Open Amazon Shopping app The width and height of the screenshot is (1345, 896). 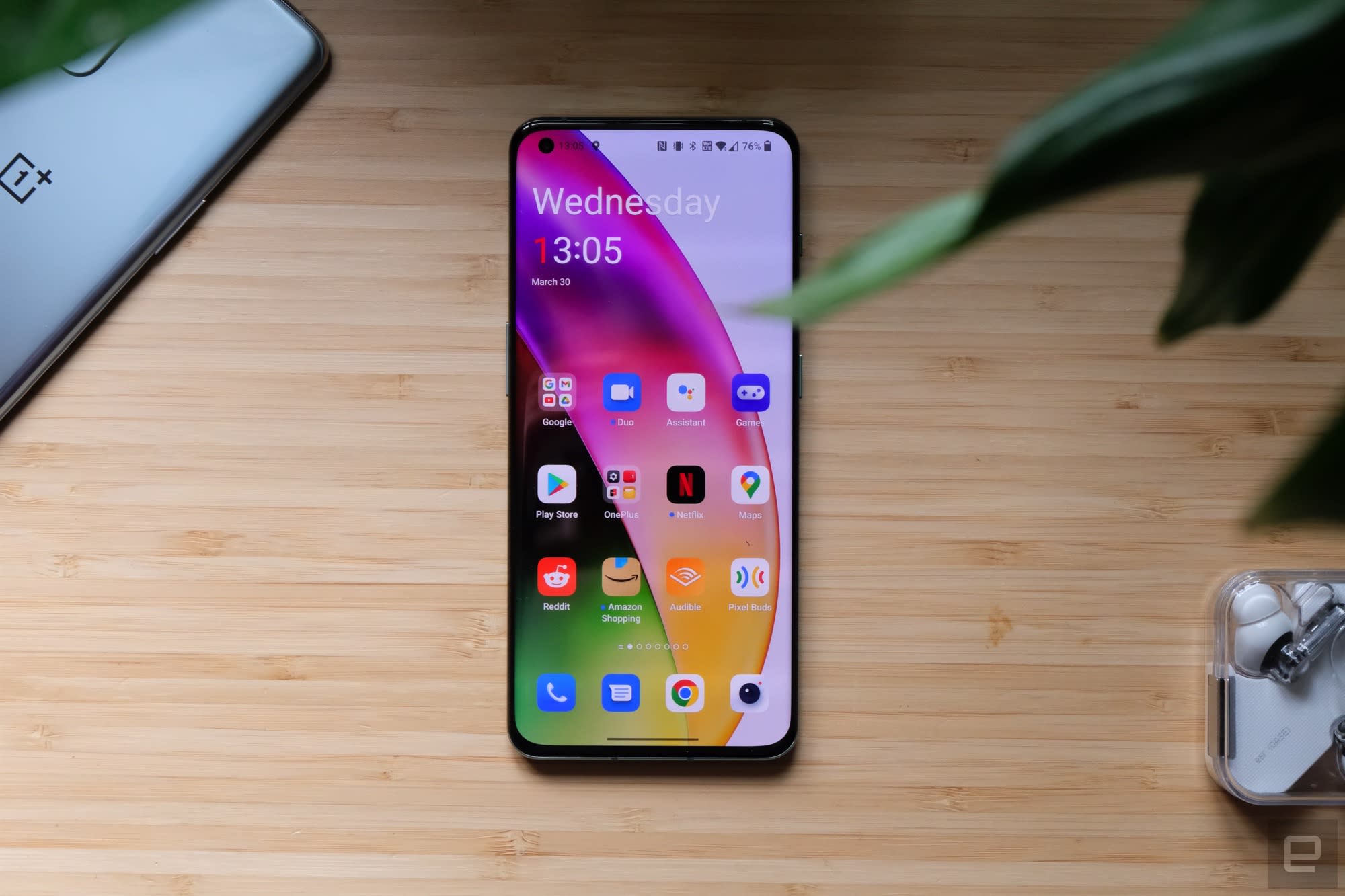coord(622,582)
